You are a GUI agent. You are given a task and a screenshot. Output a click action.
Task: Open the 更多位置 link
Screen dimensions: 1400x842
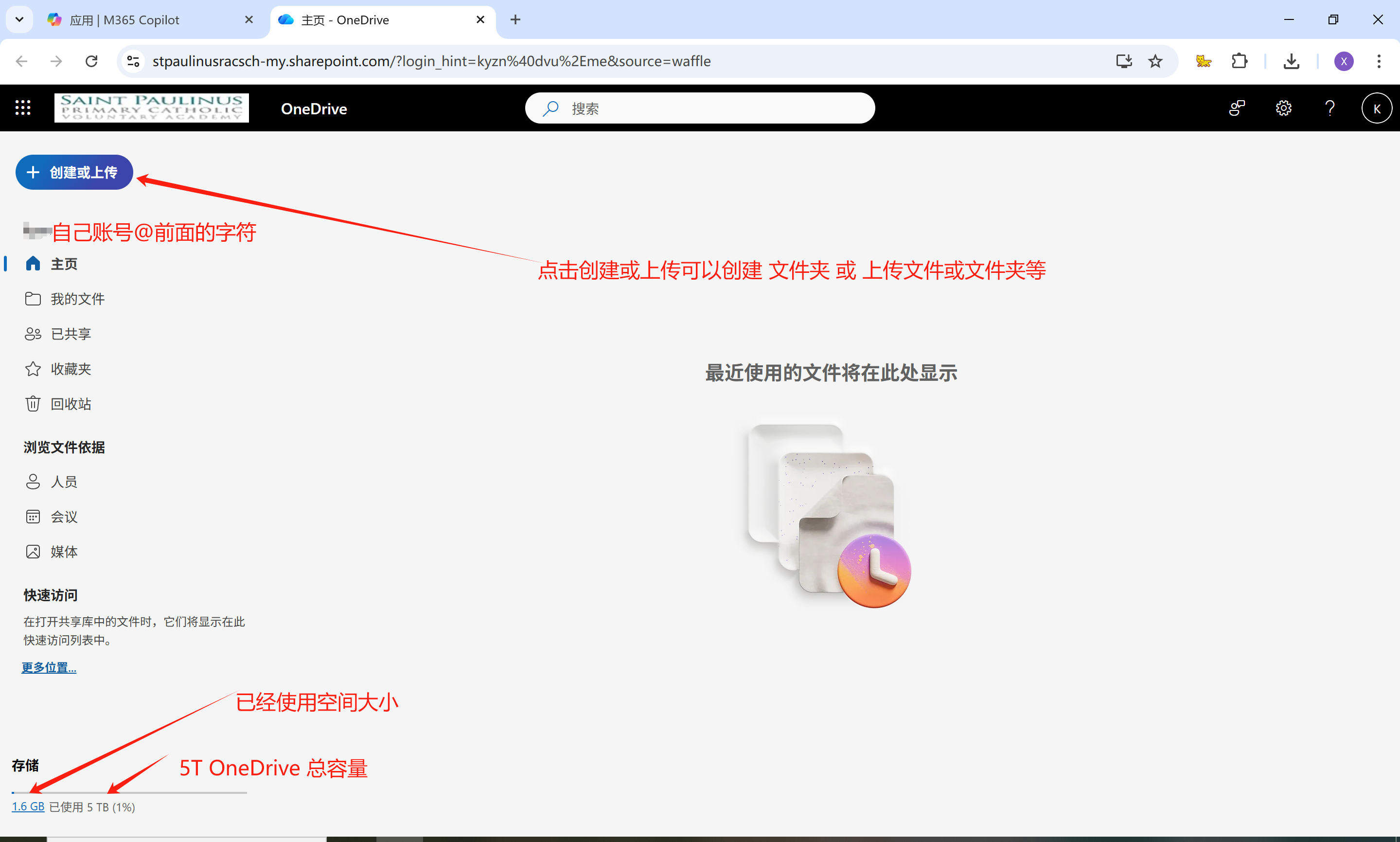point(49,667)
